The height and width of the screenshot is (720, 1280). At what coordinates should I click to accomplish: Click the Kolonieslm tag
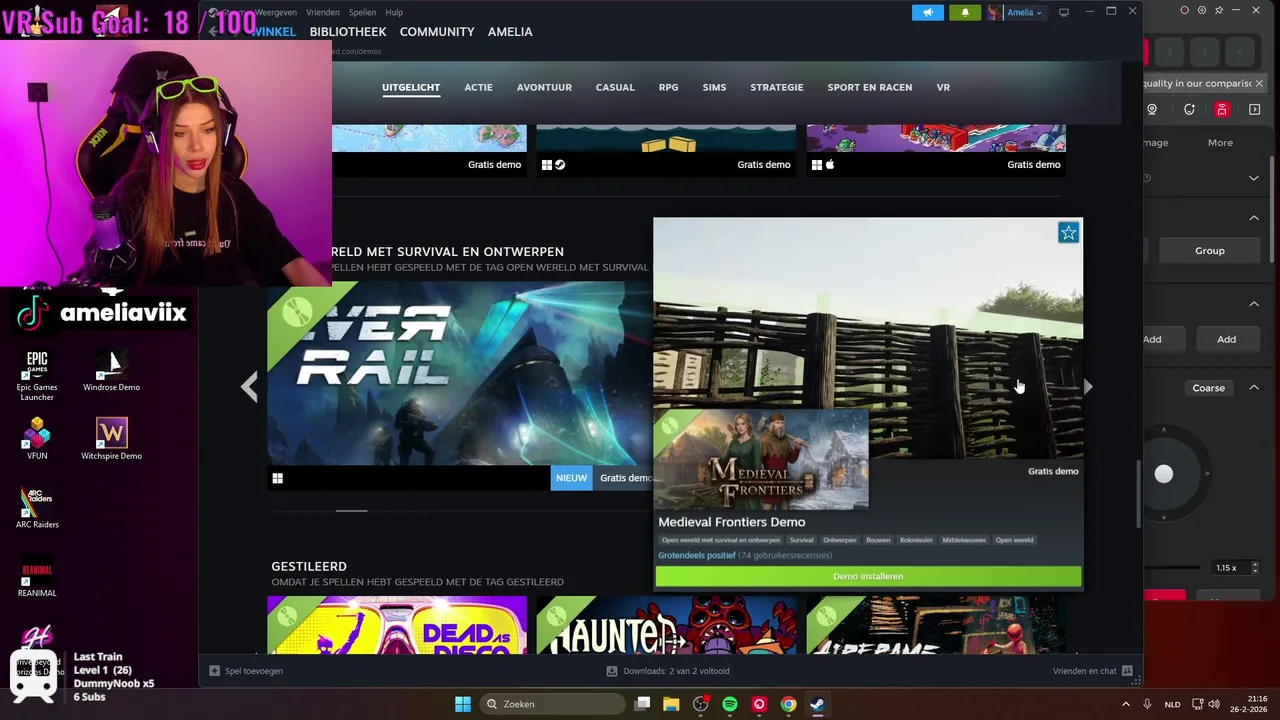coord(916,540)
